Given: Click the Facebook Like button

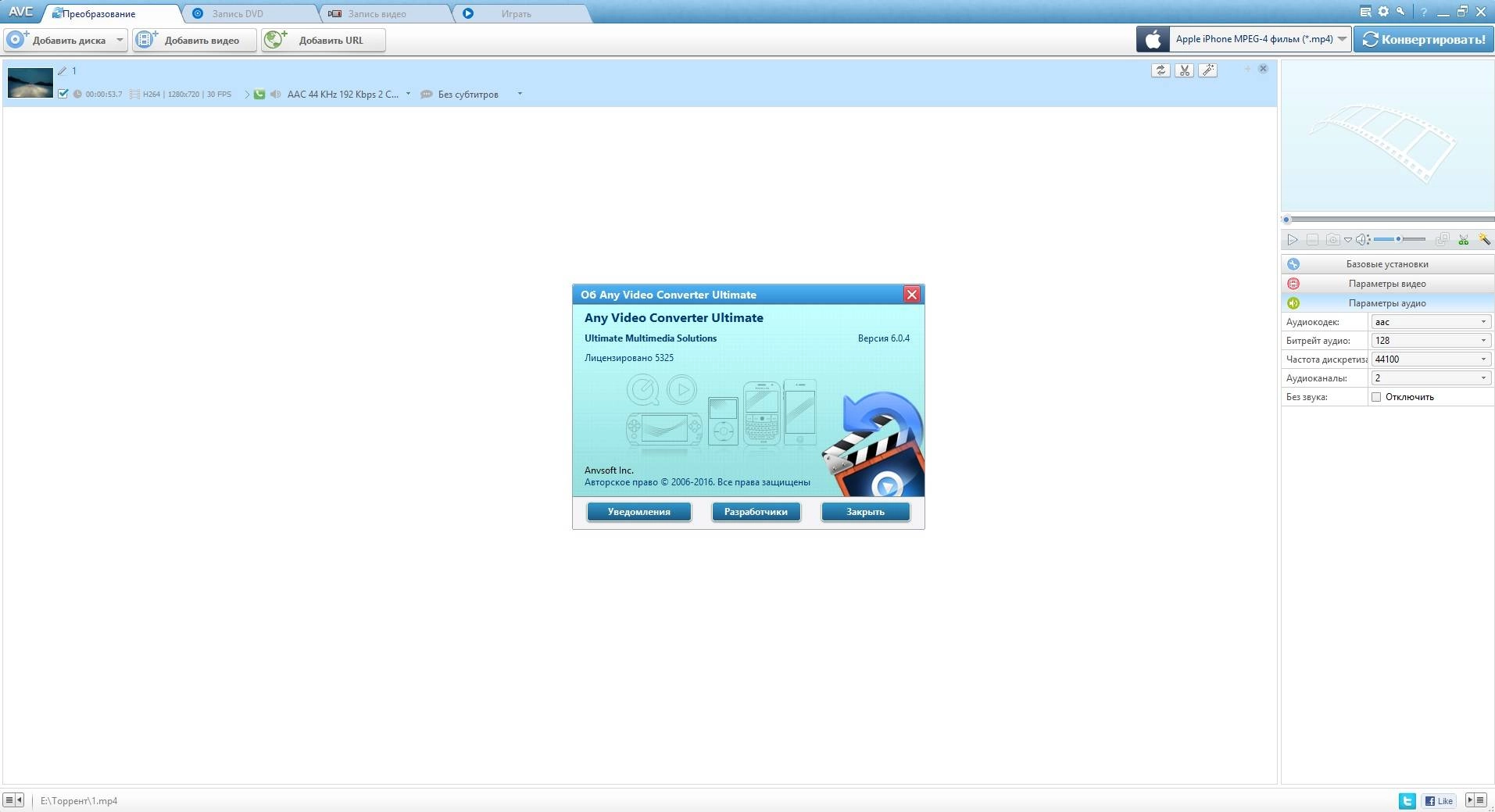Looking at the screenshot, I should (1439, 800).
